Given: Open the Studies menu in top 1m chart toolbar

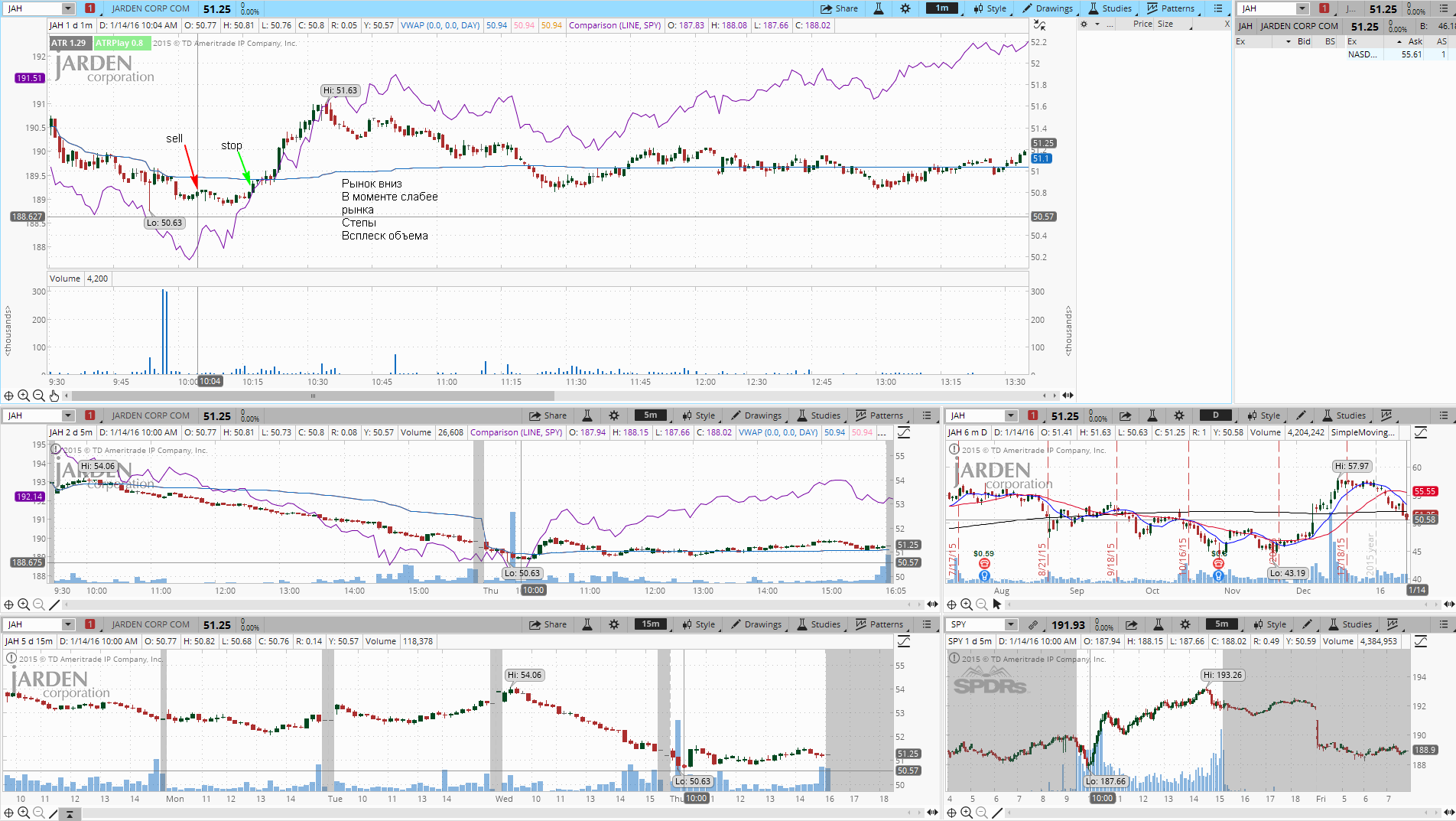Looking at the screenshot, I should [1110, 8].
